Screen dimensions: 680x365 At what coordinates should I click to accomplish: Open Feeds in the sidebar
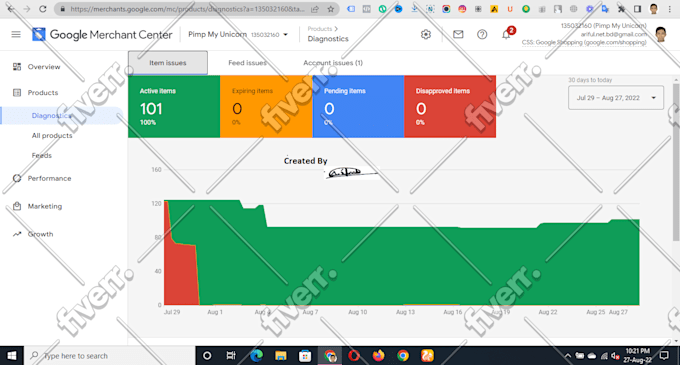coord(42,156)
